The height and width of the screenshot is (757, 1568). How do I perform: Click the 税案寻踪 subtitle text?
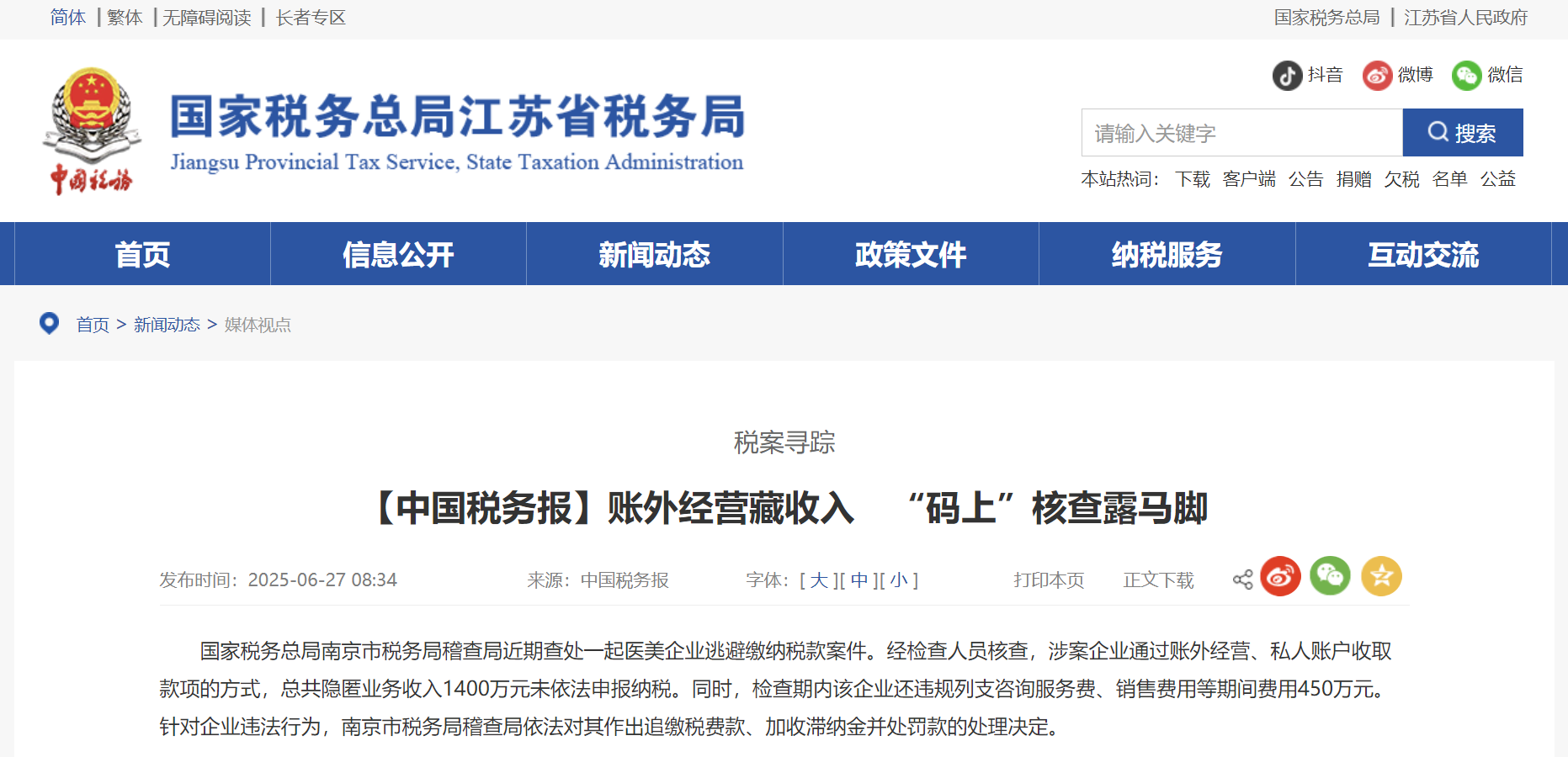[784, 442]
